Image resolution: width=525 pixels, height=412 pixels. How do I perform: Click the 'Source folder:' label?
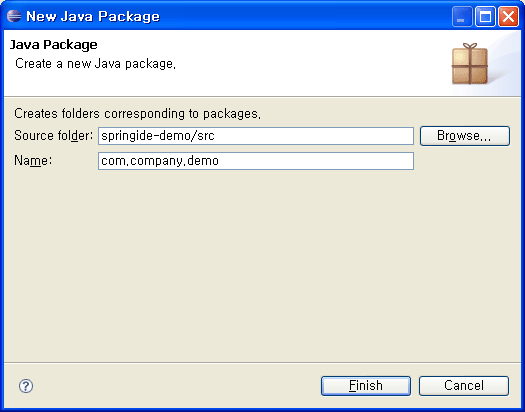coord(53,136)
